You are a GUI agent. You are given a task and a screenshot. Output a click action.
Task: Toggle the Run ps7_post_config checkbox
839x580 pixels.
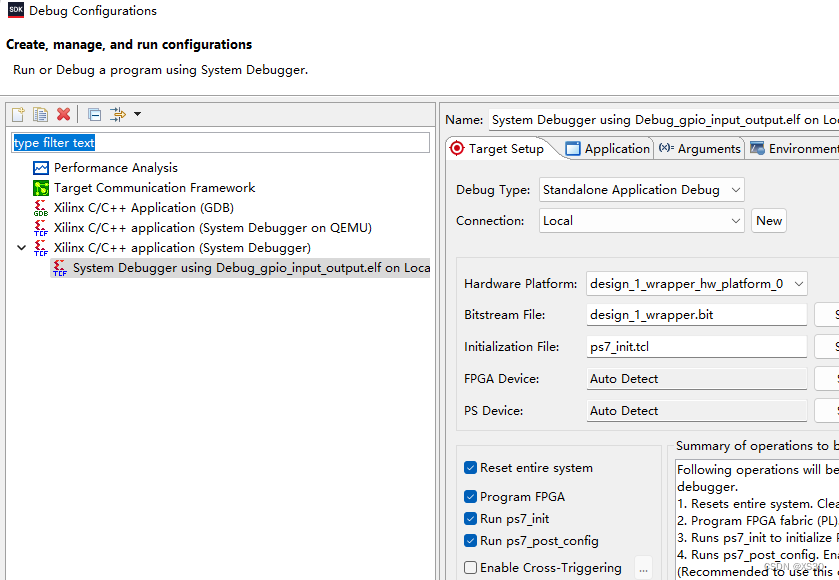(x=471, y=541)
